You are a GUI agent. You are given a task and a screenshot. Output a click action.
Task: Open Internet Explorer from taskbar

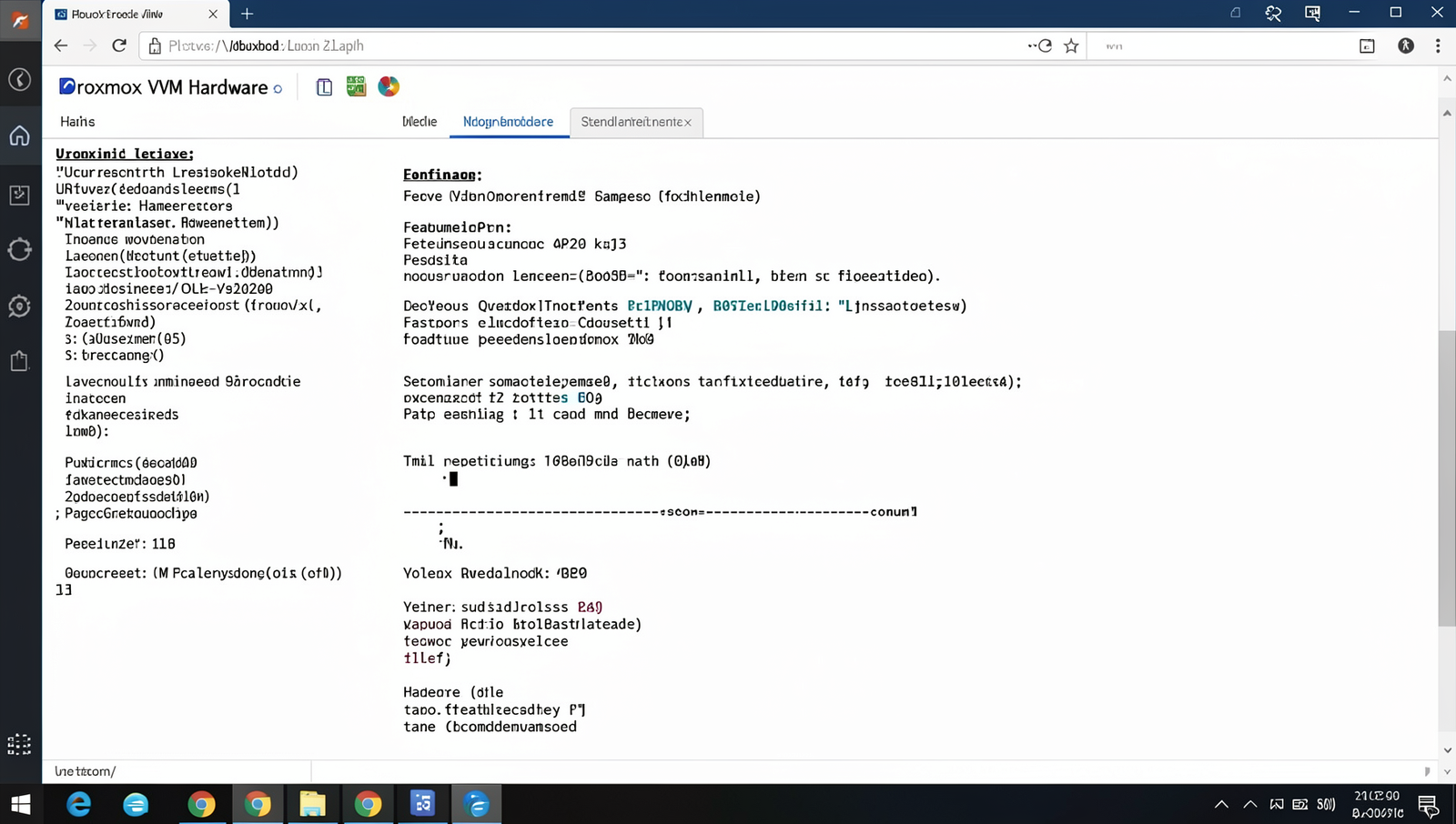[79, 804]
